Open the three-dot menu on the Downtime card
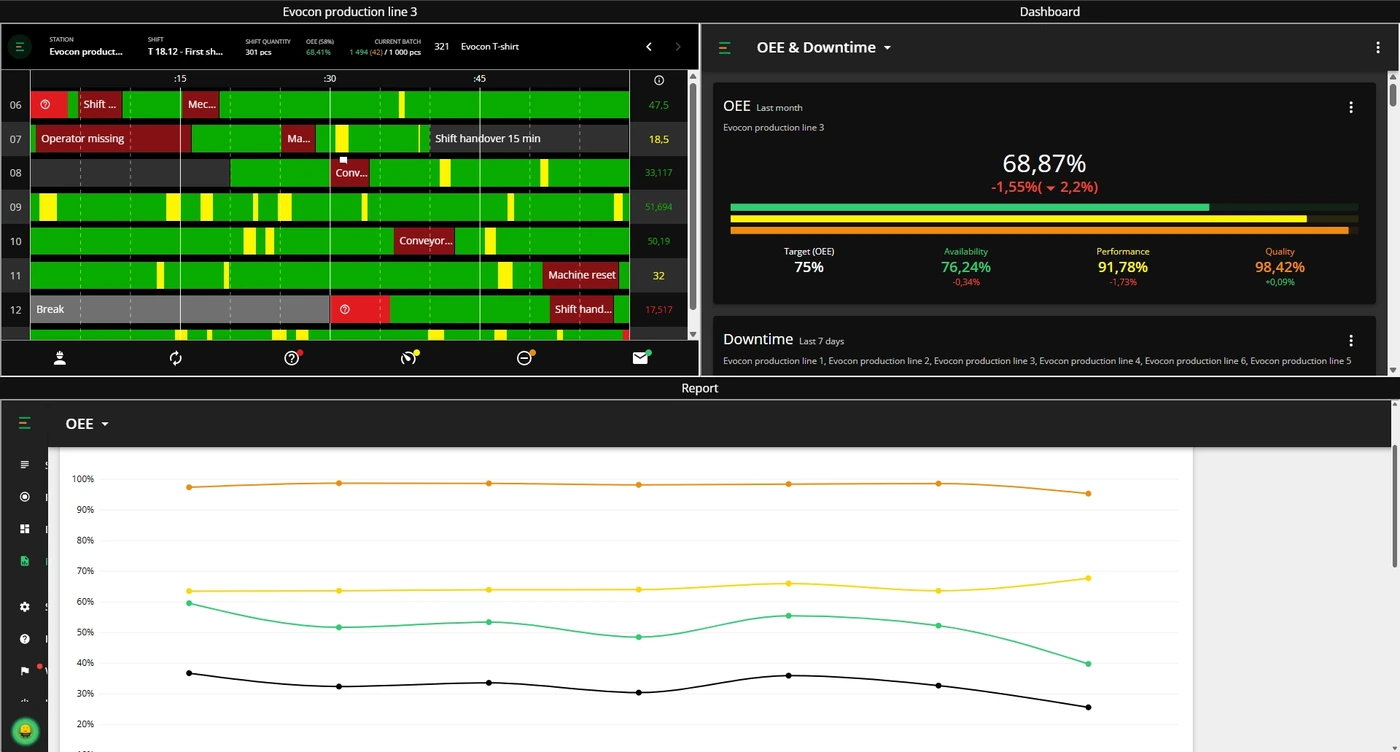 pos(1351,340)
